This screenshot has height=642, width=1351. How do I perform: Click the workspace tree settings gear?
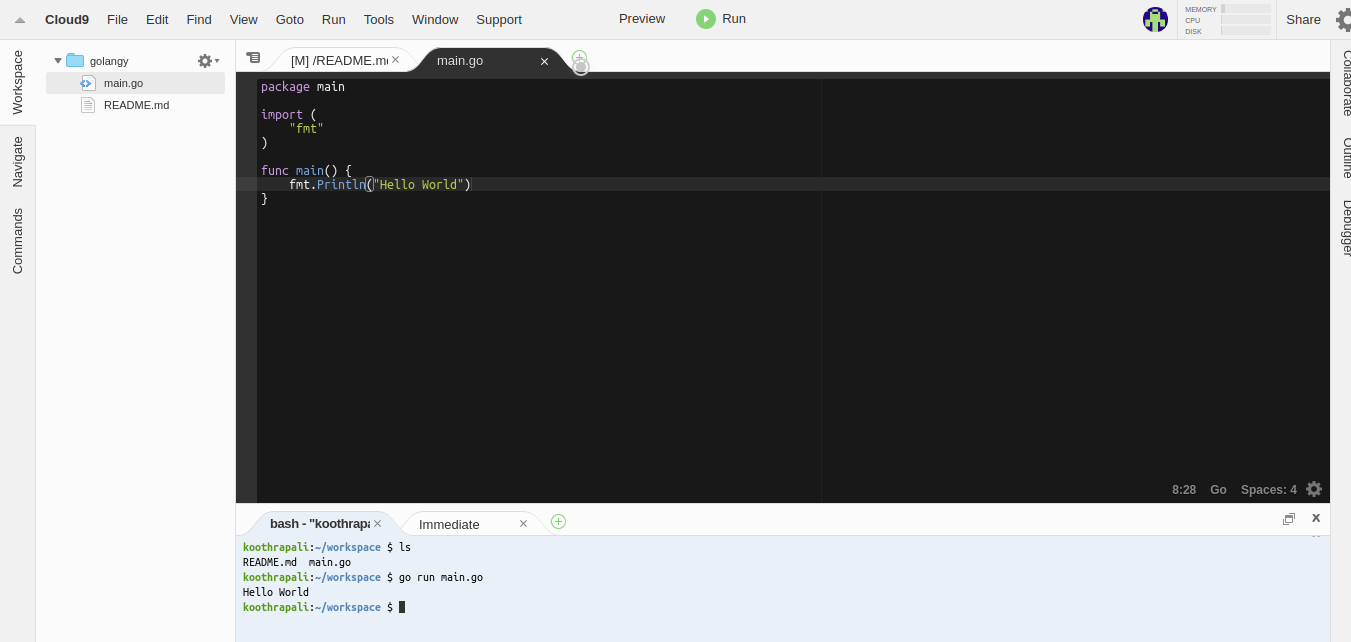pyautogui.click(x=205, y=61)
